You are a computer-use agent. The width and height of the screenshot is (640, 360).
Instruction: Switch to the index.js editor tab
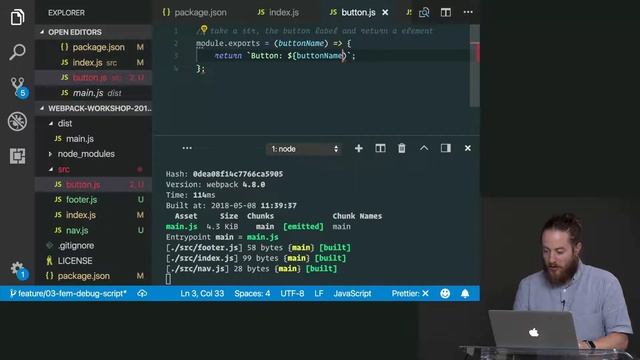coord(278,13)
